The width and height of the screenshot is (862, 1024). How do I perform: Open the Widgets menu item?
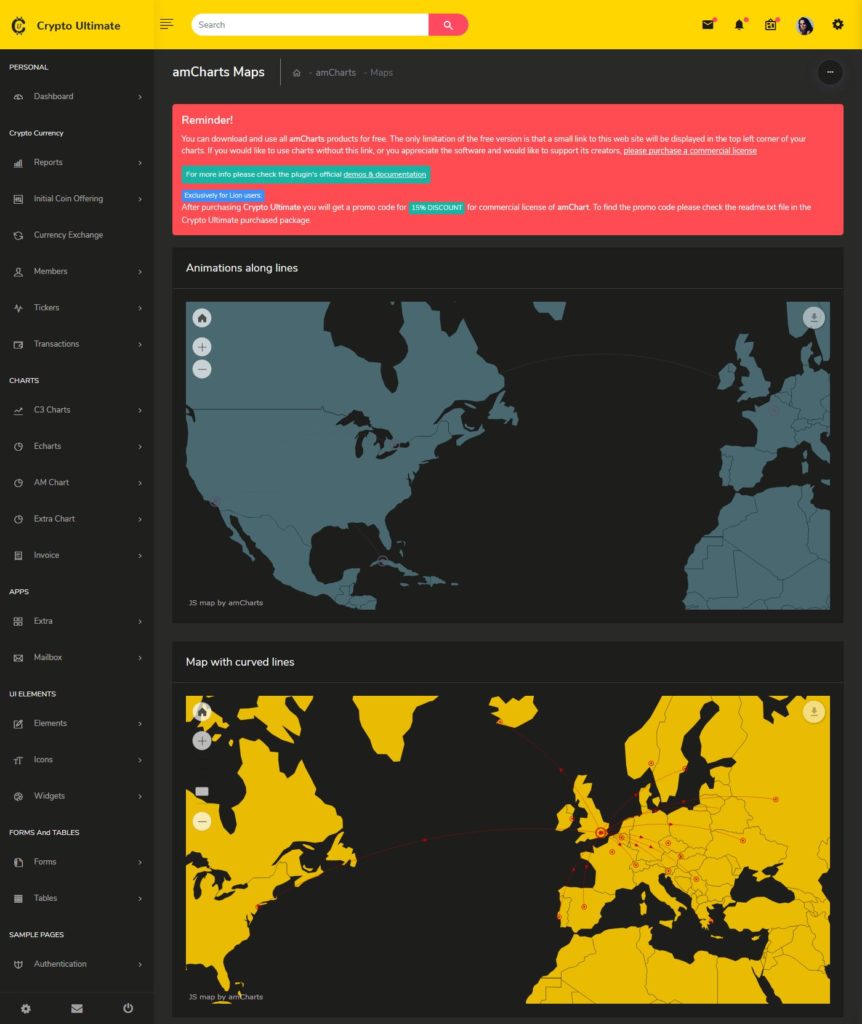pos(77,796)
